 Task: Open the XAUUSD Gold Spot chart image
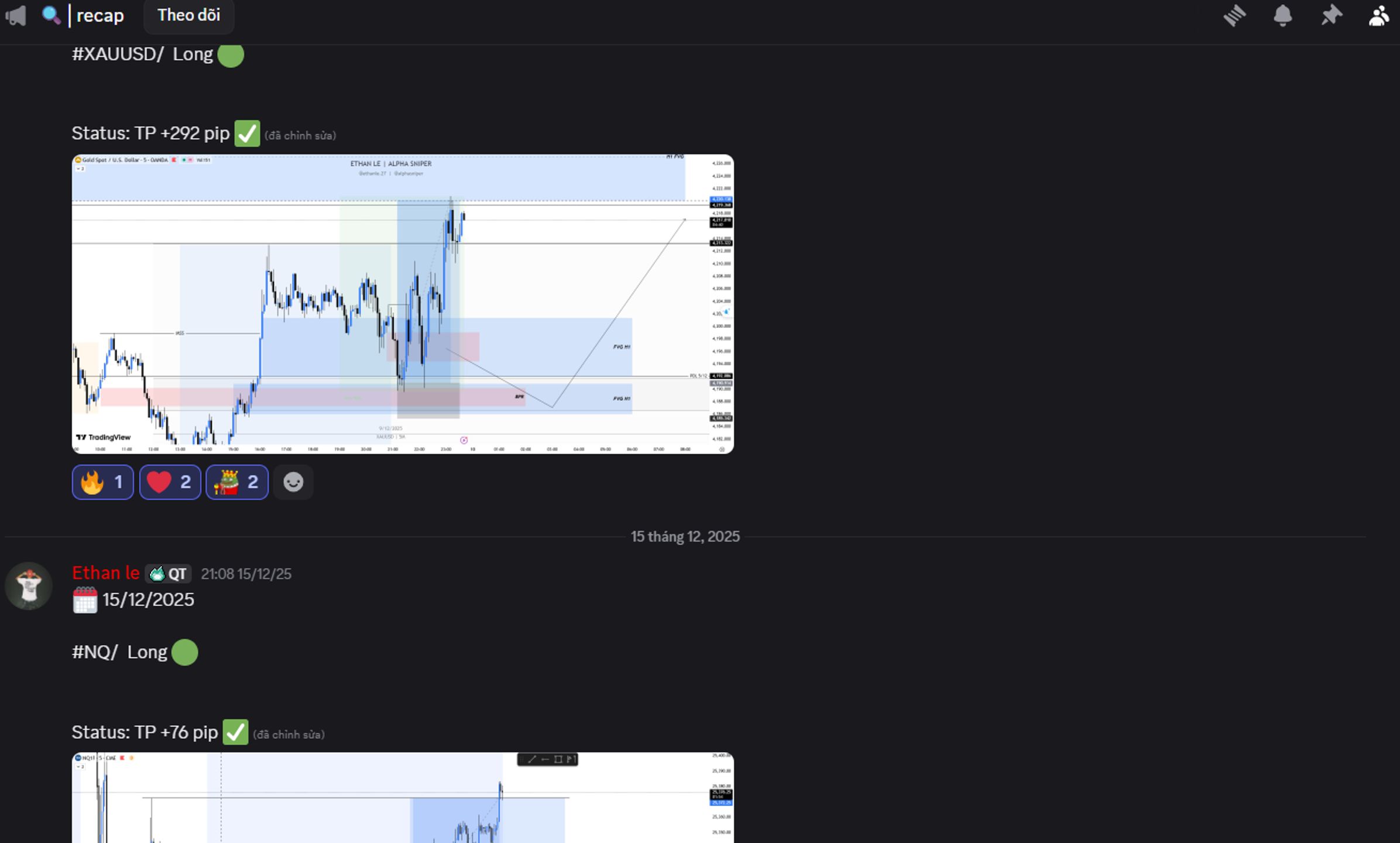403,304
